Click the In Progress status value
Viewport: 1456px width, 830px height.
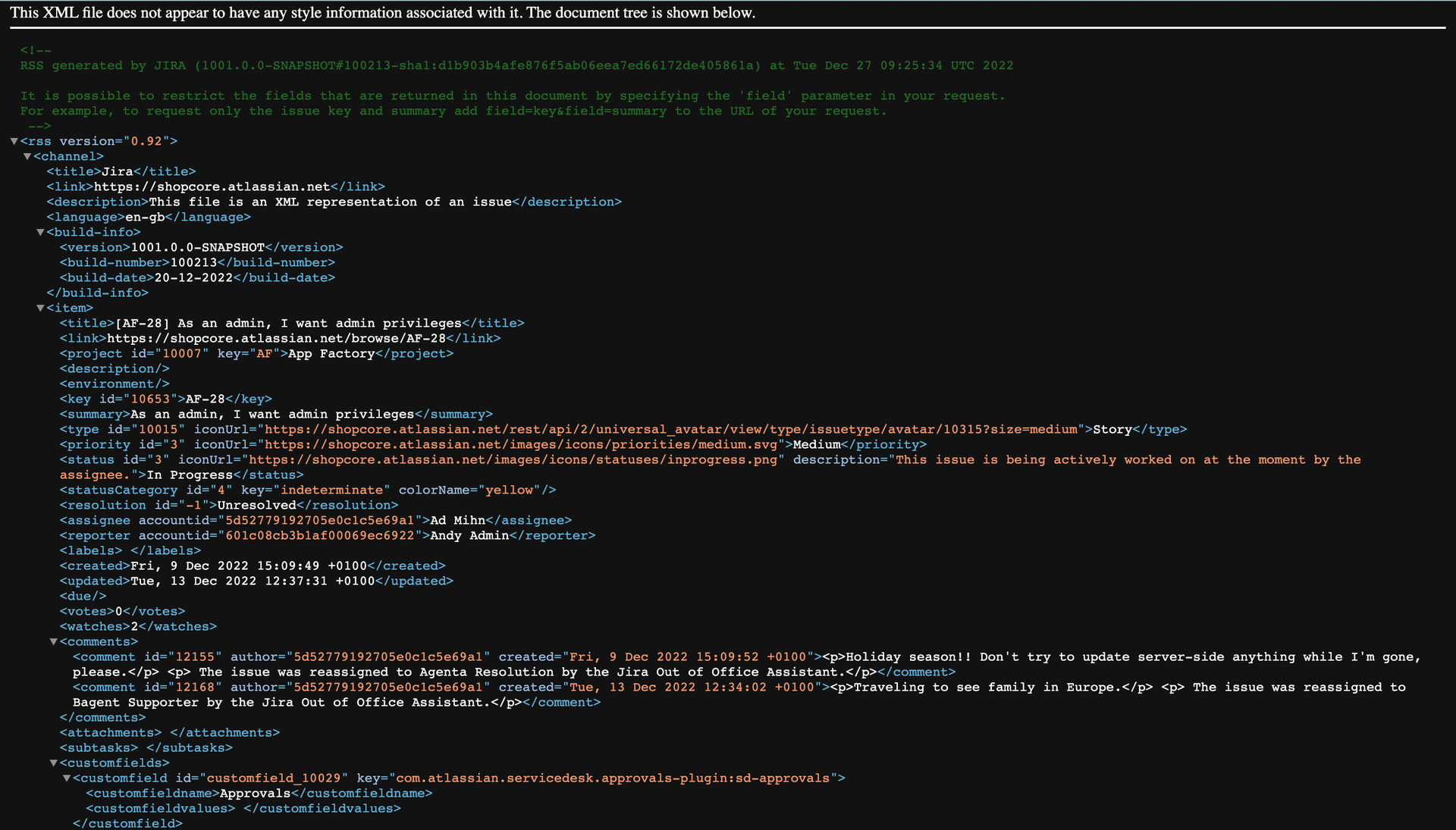click(x=190, y=475)
